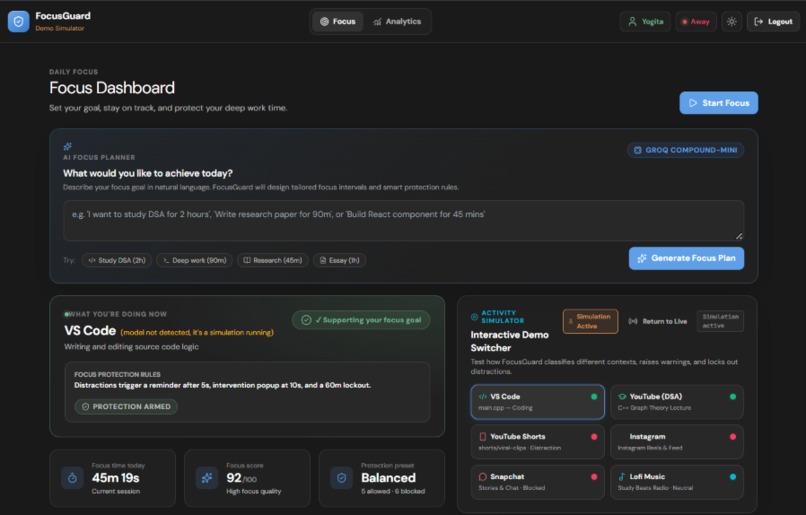The image size is (806, 515).
Task: Toggle the light/dark theme sun icon
Action: pos(731,22)
